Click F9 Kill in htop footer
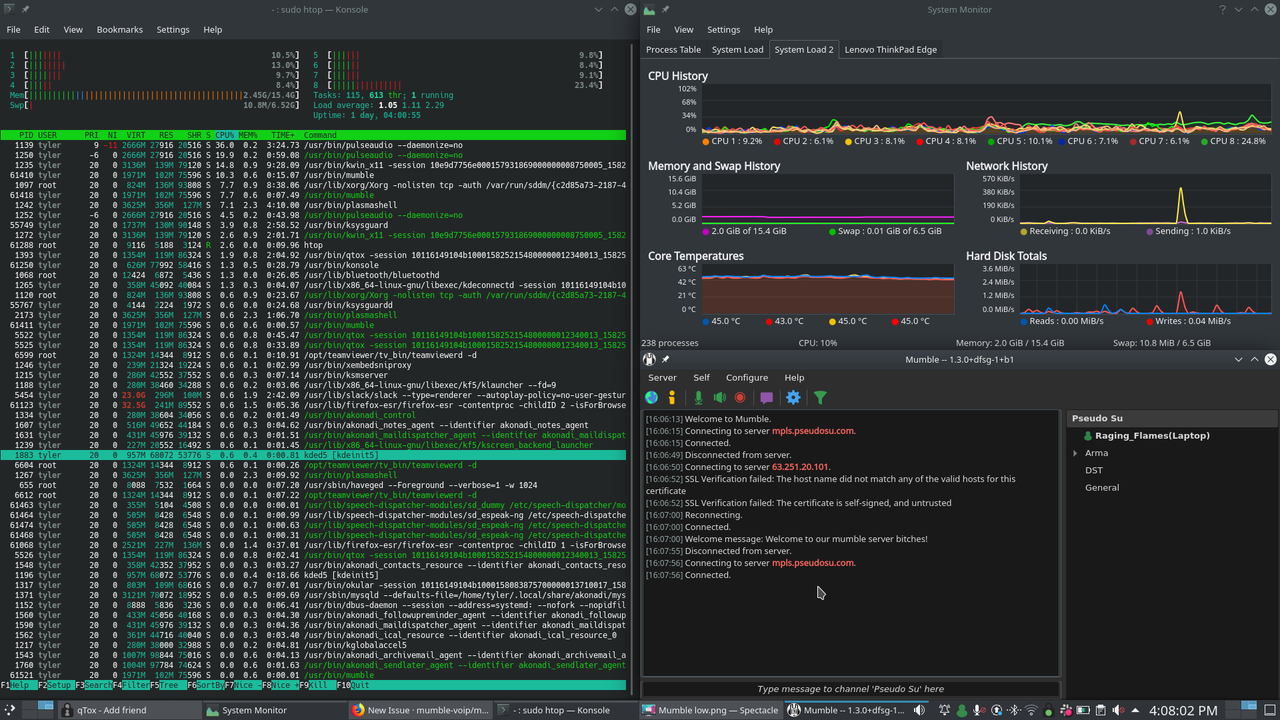Screen dimensions: 1280x720 [x=317, y=685]
